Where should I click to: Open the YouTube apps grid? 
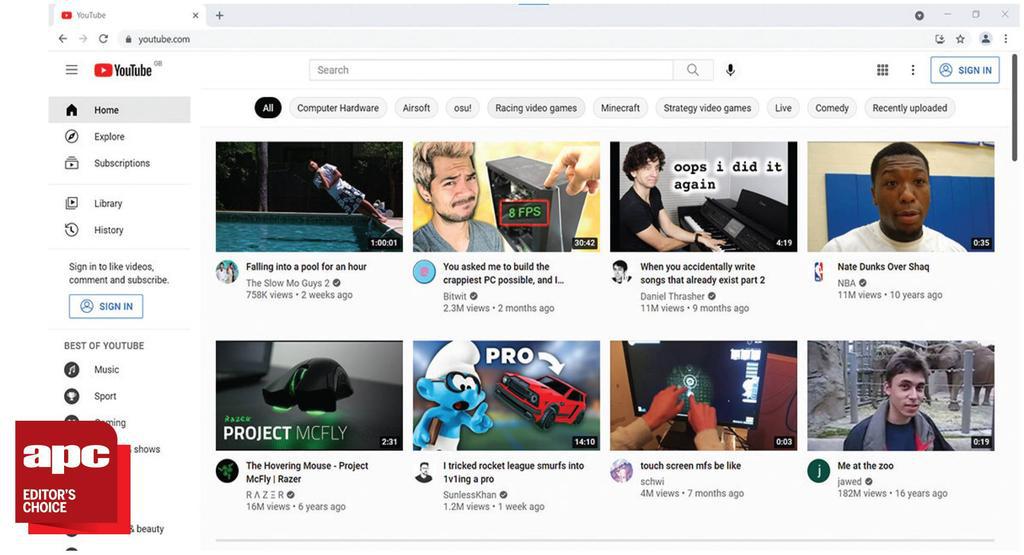click(x=882, y=70)
